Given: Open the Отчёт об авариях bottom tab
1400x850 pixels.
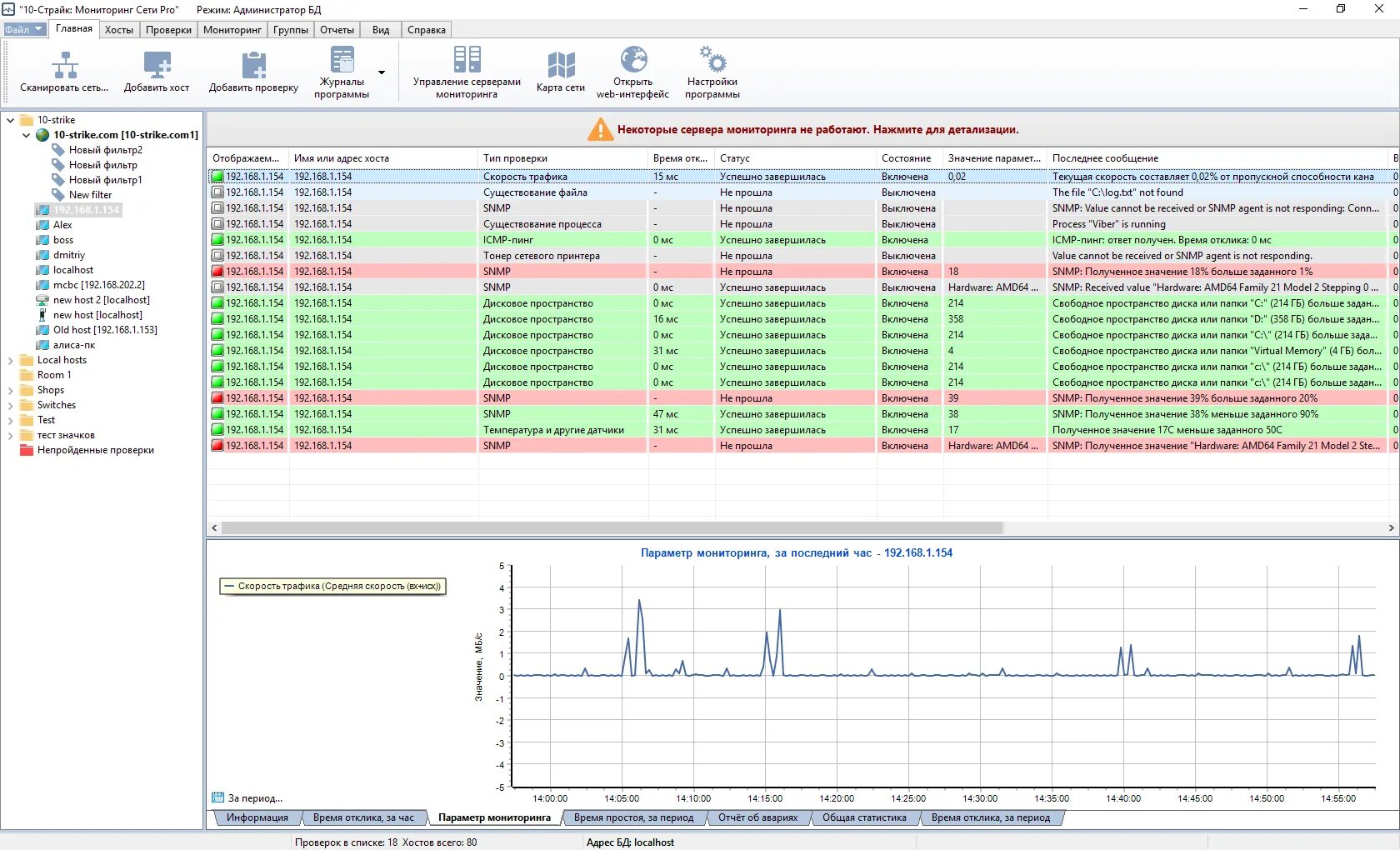Looking at the screenshot, I should (757, 817).
